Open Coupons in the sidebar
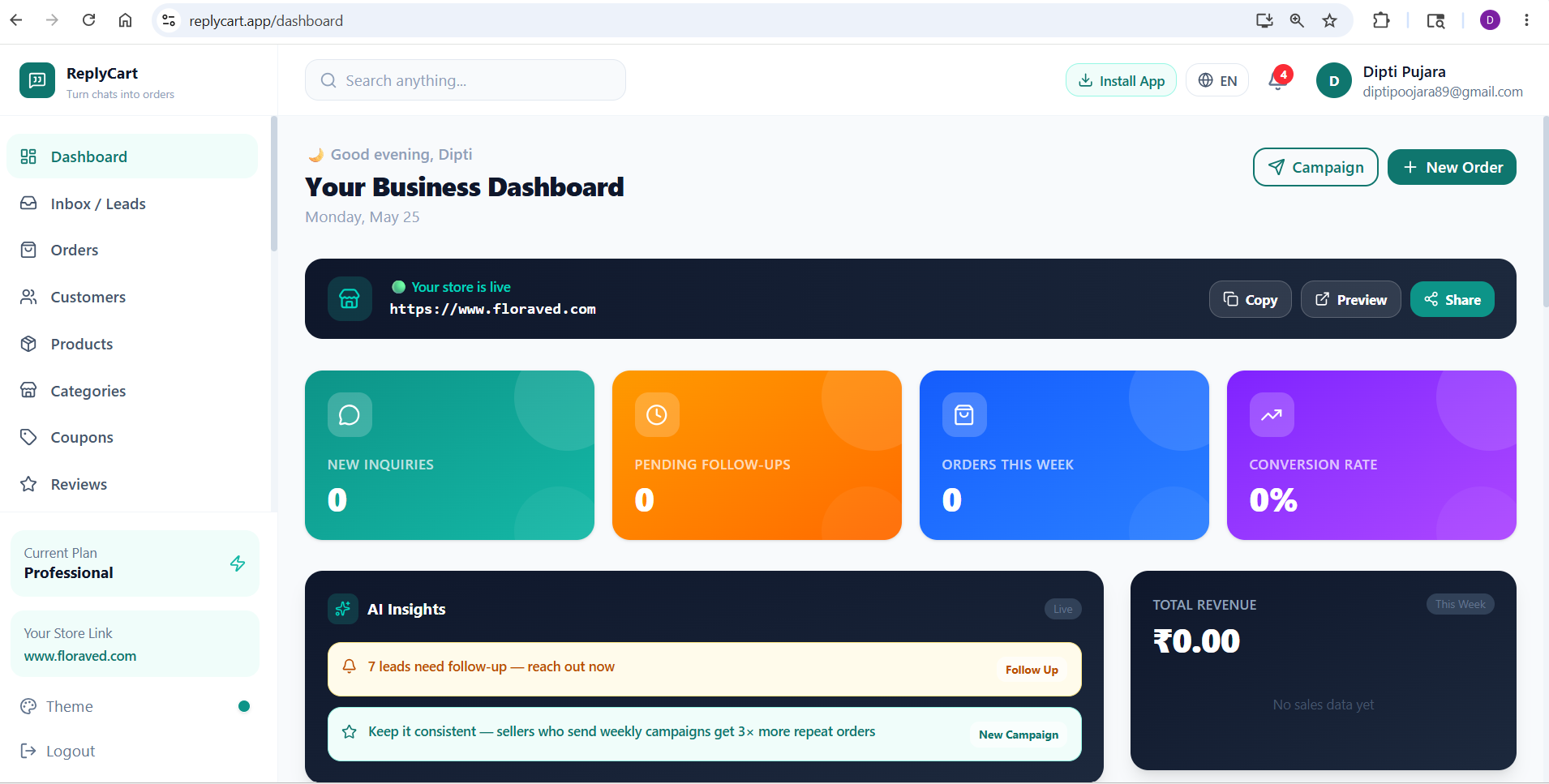 (132, 437)
